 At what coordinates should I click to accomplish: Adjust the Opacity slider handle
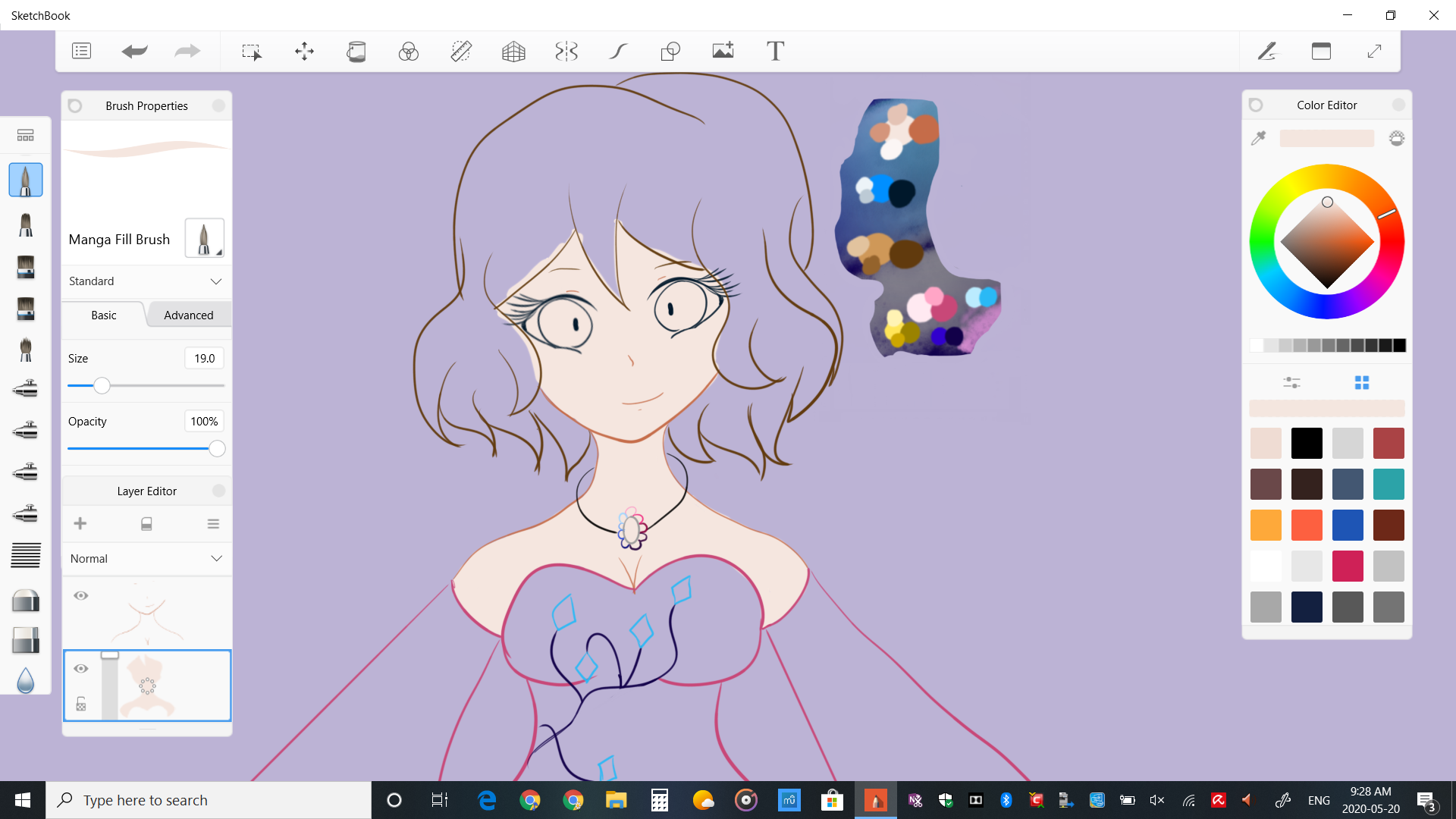coord(217,448)
